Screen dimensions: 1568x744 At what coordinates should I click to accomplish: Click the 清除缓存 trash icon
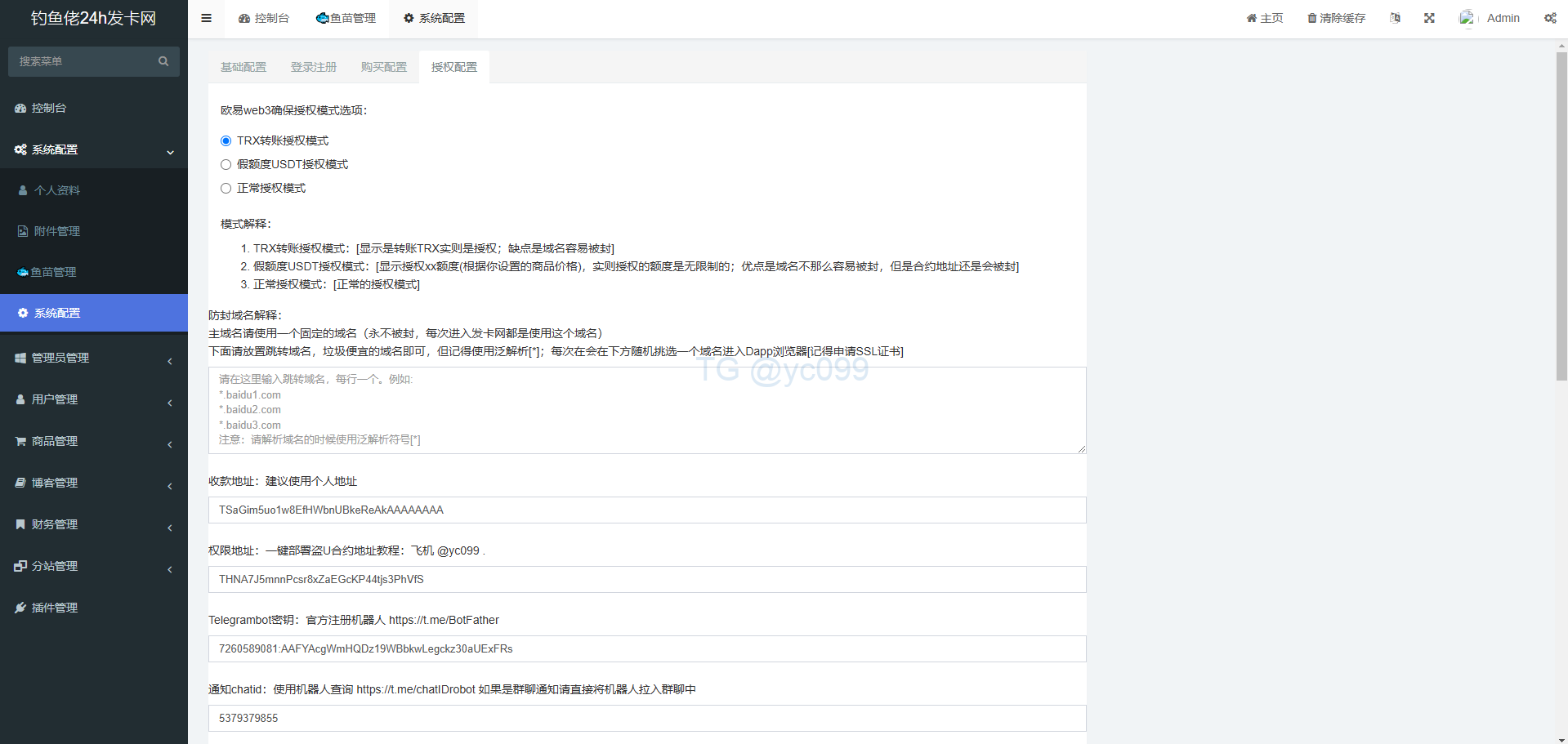1312,18
